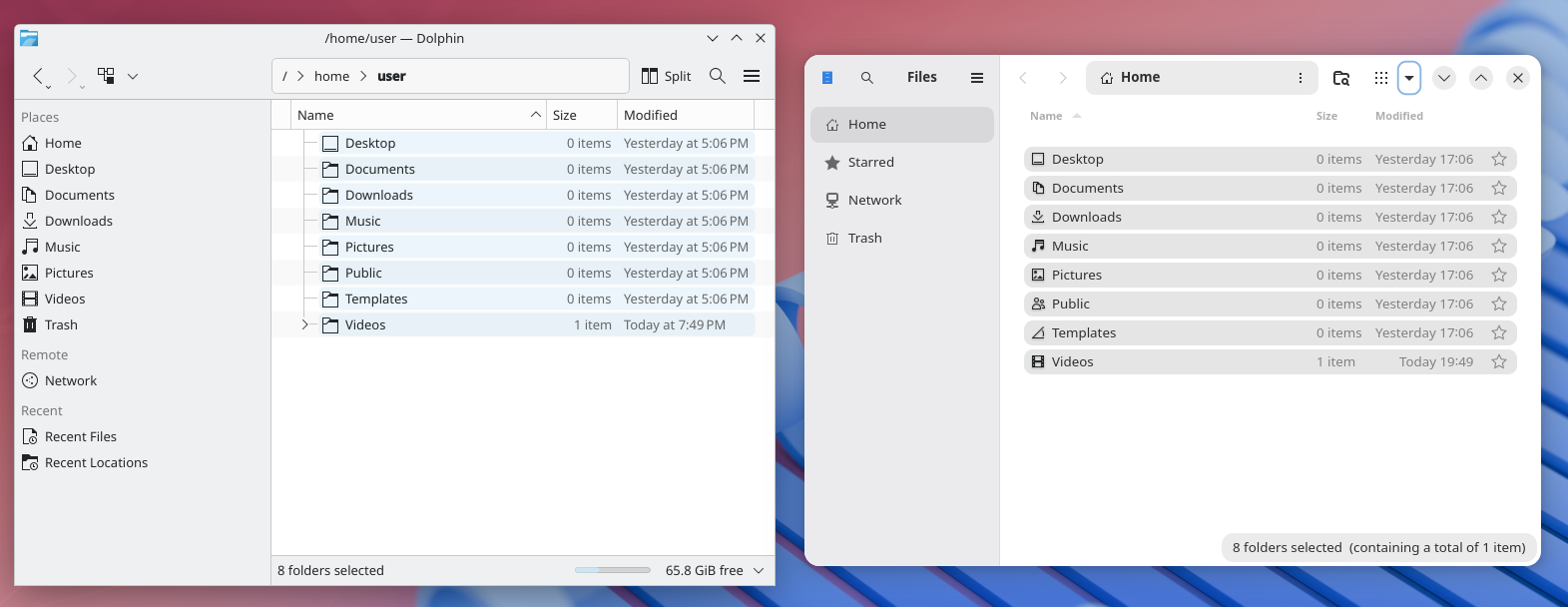1568x607 pixels.
Task: Maximize the Dolphin window
Action: tap(737, 38)
